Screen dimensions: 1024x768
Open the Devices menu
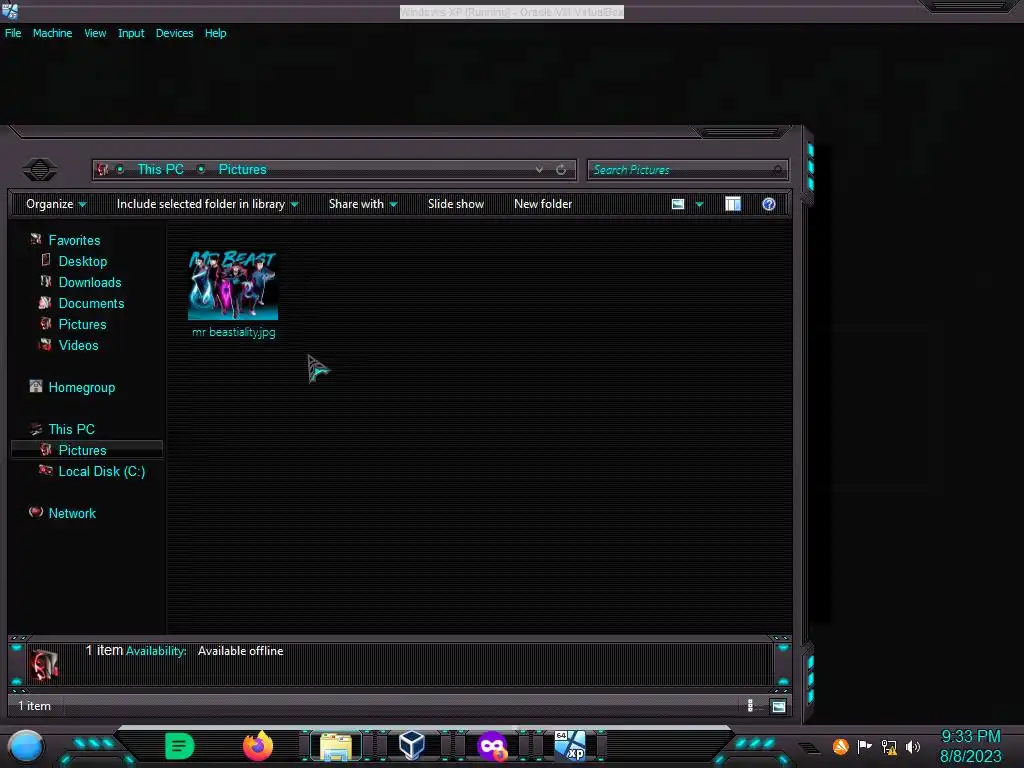coord(174,33)
